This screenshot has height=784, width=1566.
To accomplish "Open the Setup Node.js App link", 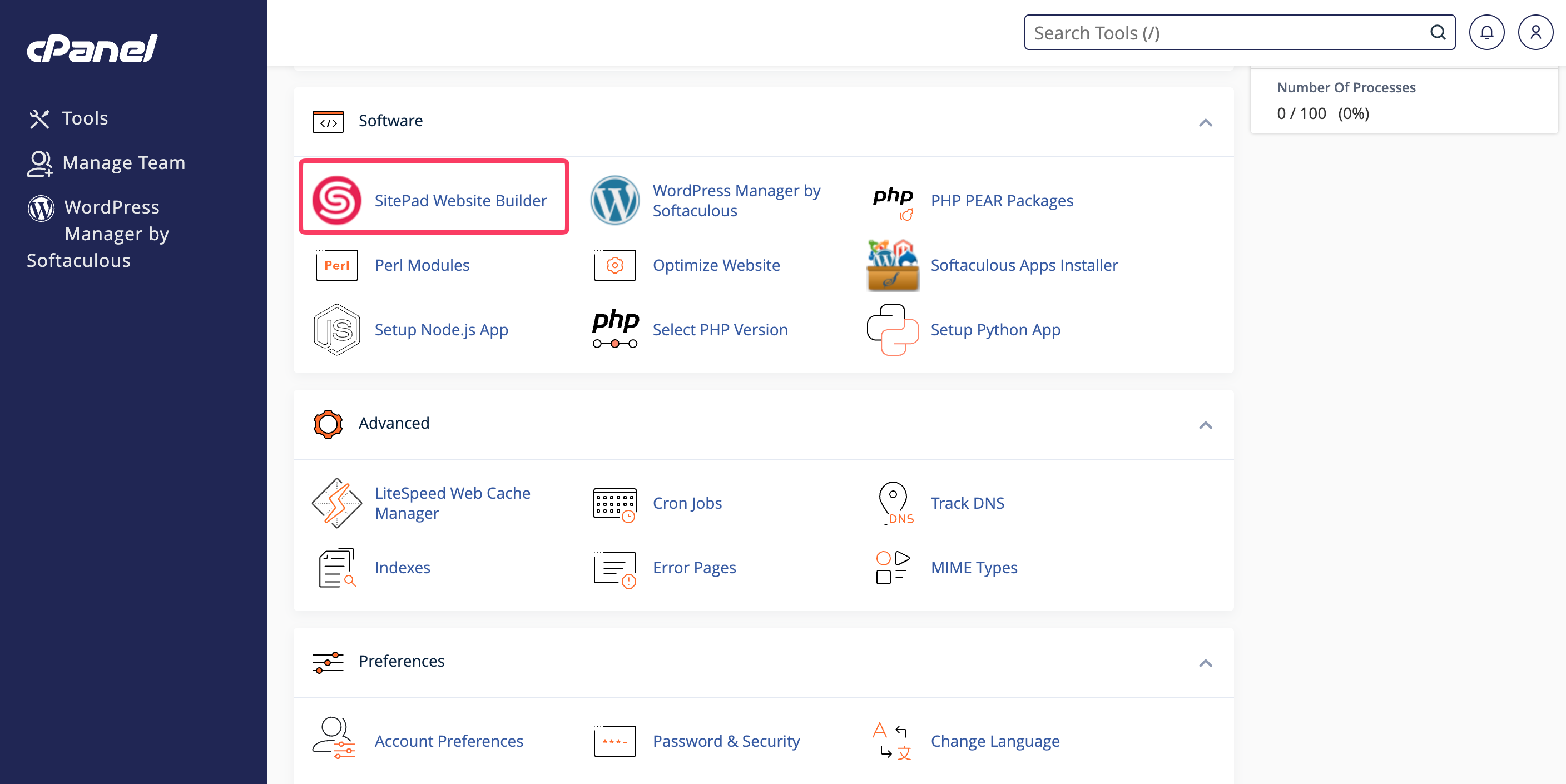I will tap(442, 329).
